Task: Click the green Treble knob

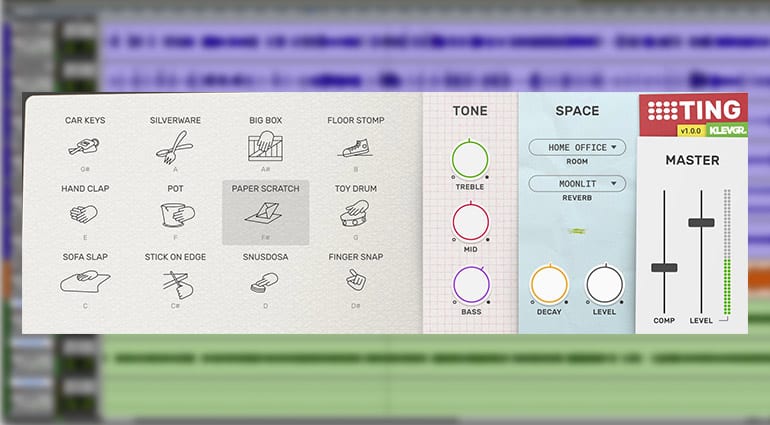Action: tap(470, 159)
